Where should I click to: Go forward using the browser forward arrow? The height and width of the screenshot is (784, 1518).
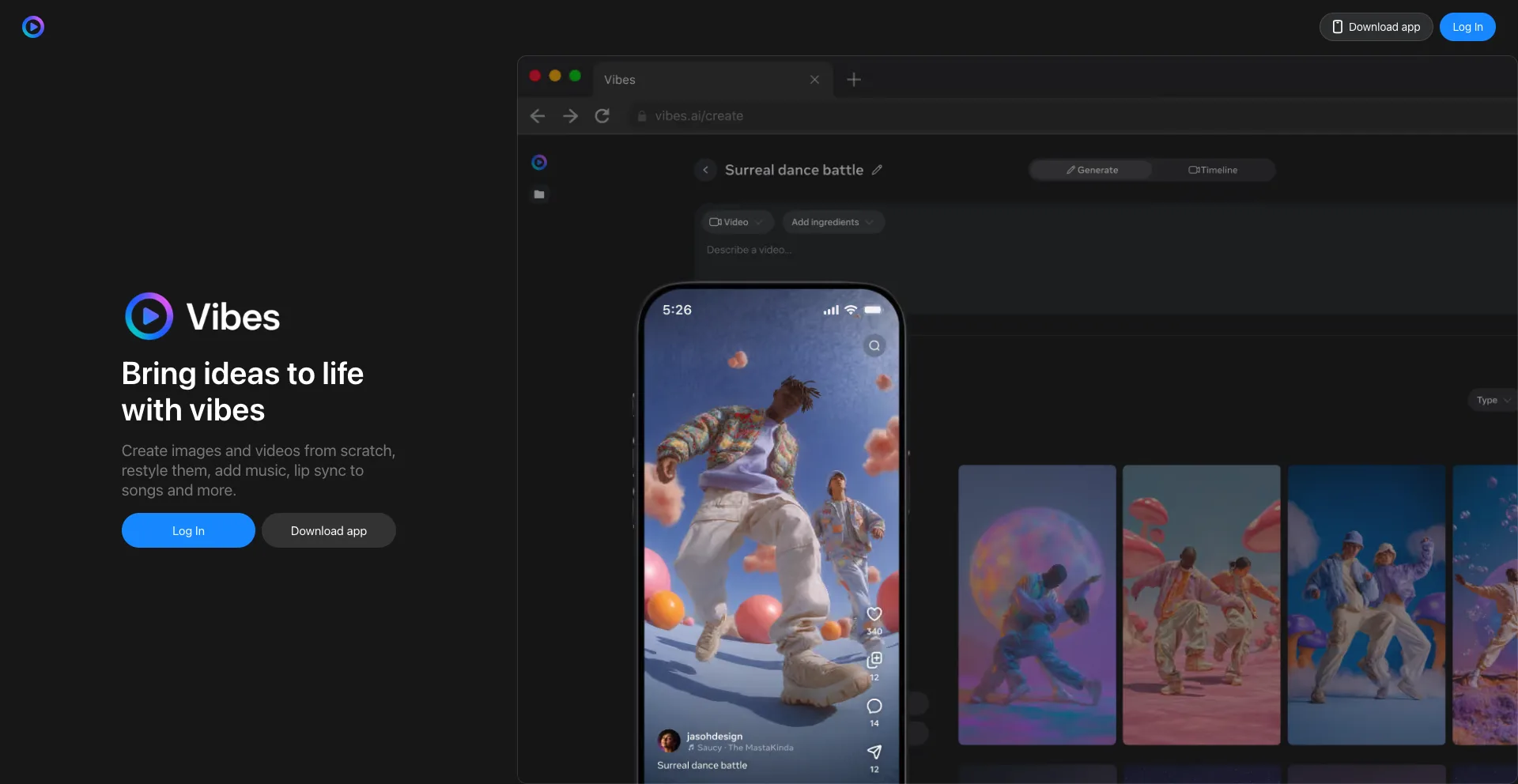pyautogui.click(x=570, y=116)
